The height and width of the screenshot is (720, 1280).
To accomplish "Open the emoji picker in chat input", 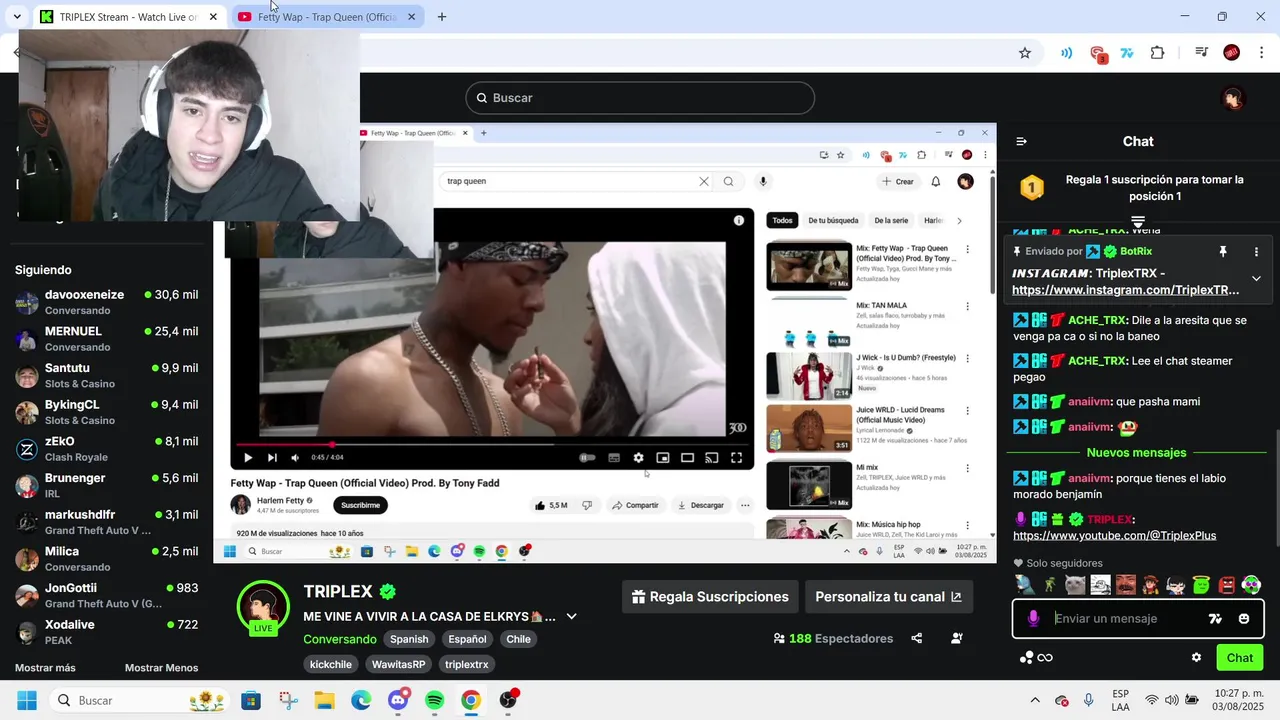I will point(1244,619).
